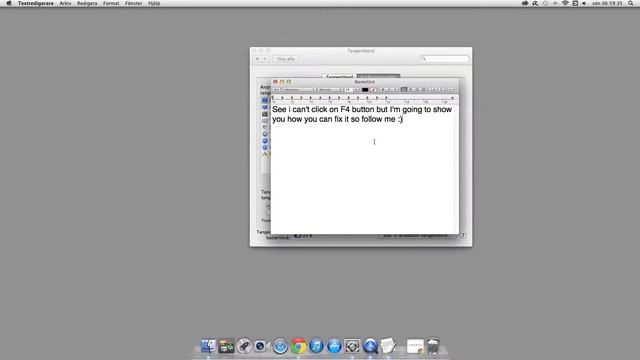
Task: Click the volume icon in the menu bar
Action: [x=584, y=3]
